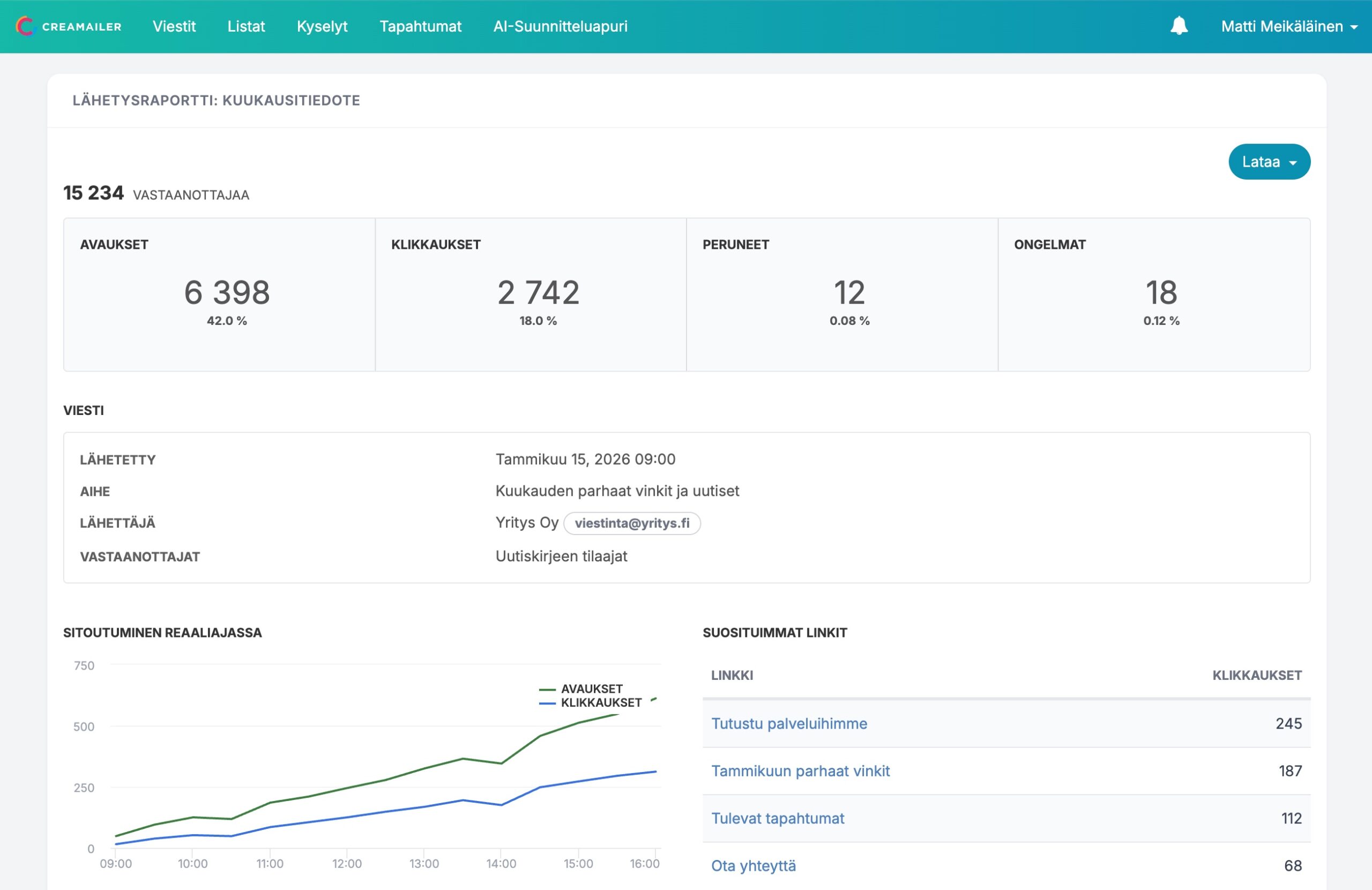Navigate to Tapahtumat
The width and height of the screenshot is (1372, 890).
(420, 26)
